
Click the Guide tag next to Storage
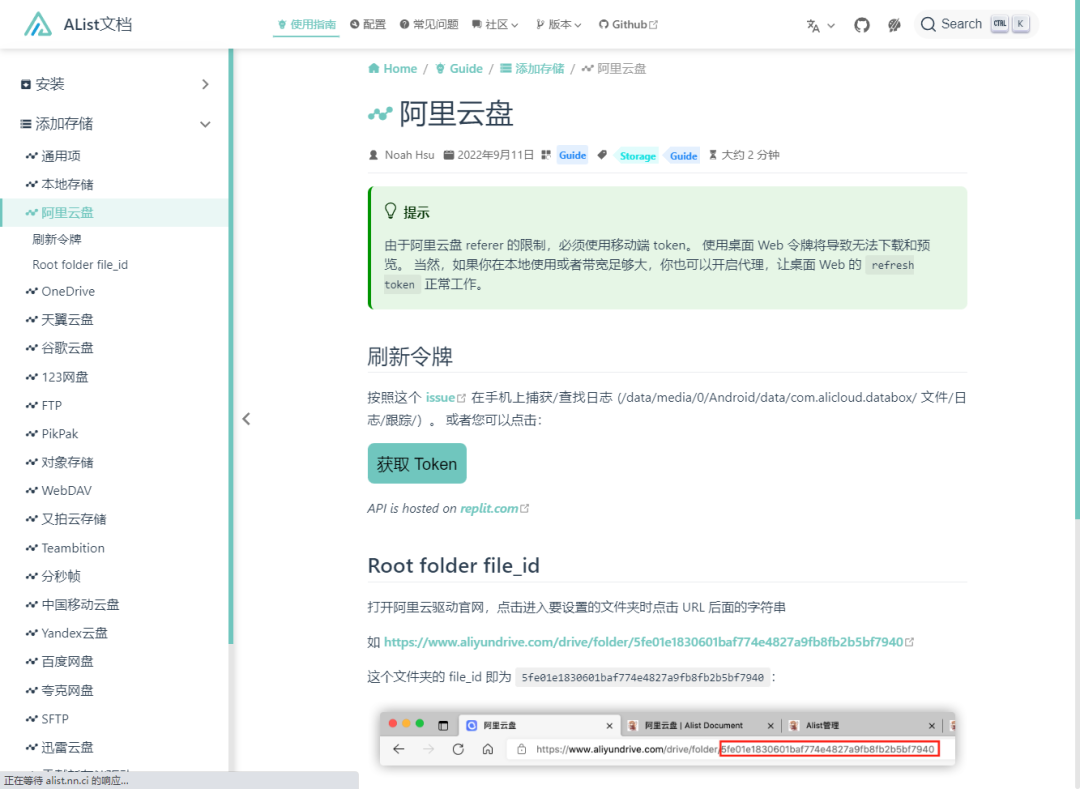[x=683, y=156]
